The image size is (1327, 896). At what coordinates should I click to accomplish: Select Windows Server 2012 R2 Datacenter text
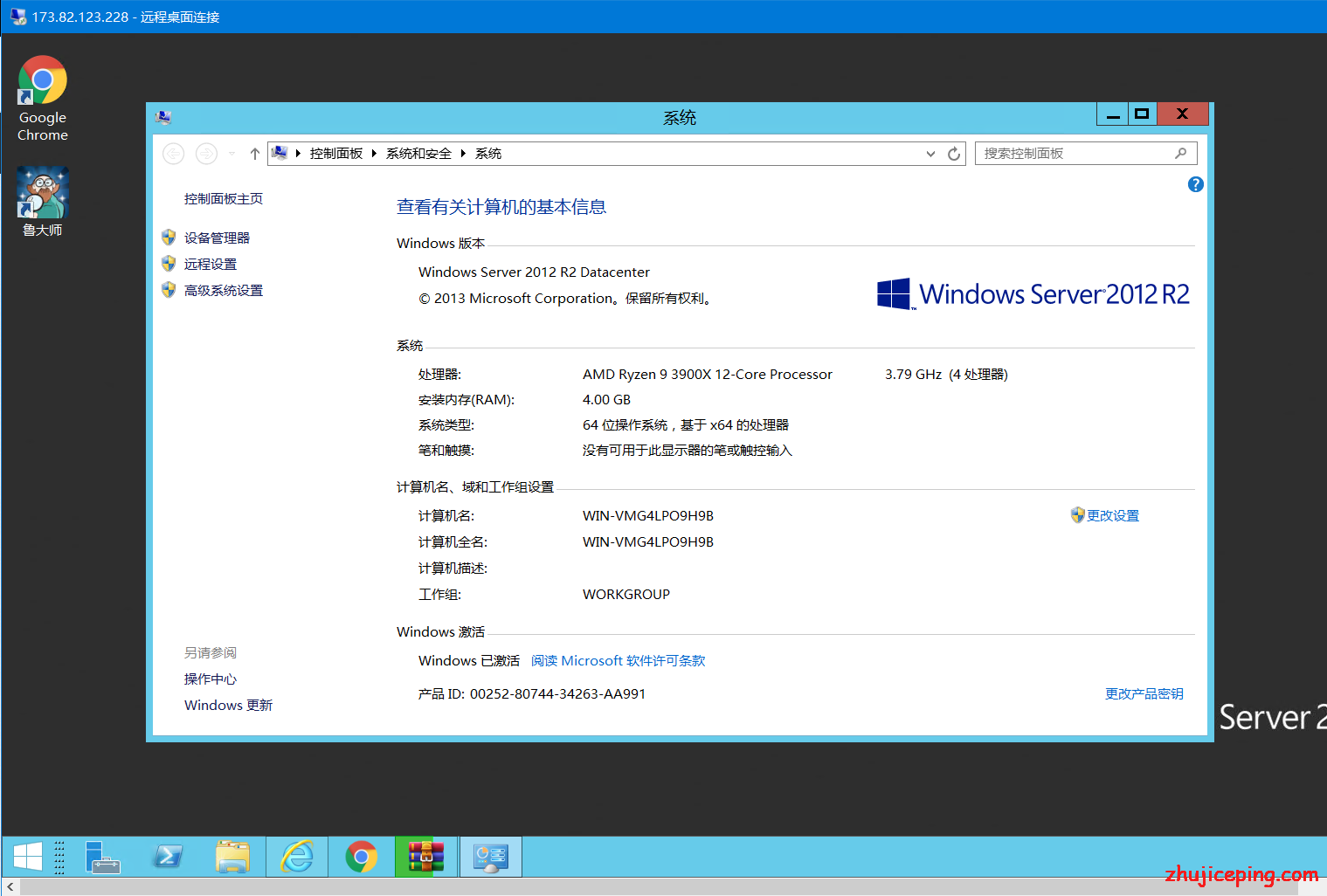[534, 272]
